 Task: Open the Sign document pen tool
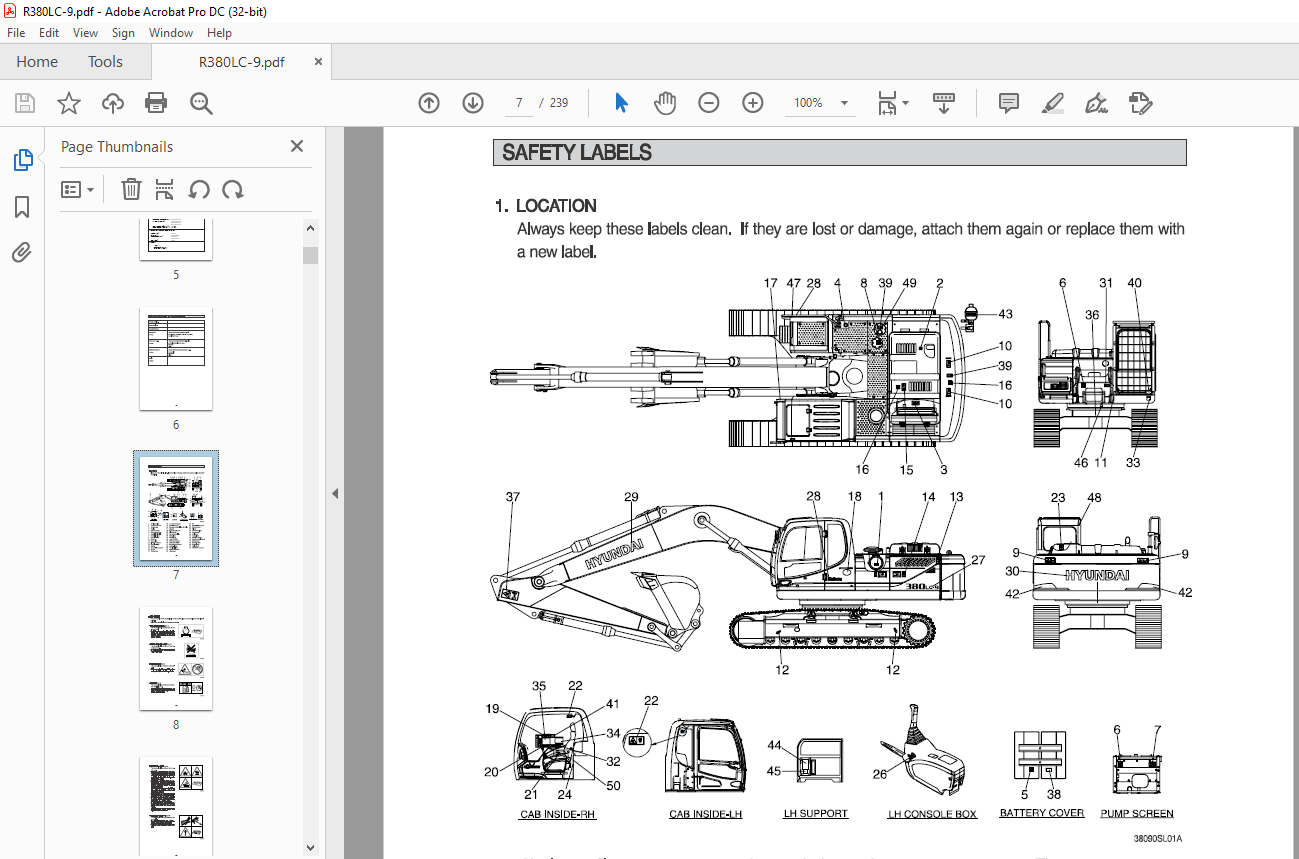[x=1096, y=103]
